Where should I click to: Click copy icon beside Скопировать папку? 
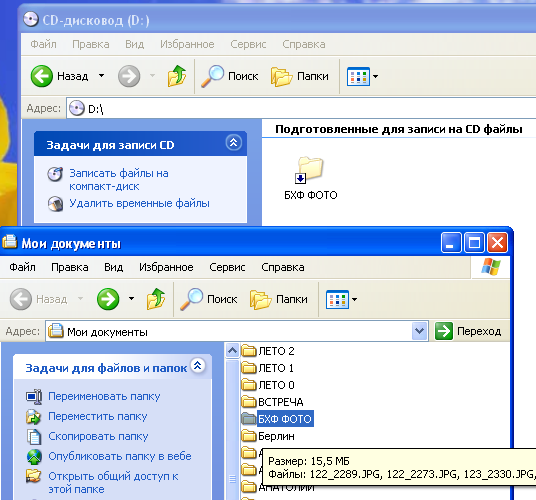pos(34,436)
